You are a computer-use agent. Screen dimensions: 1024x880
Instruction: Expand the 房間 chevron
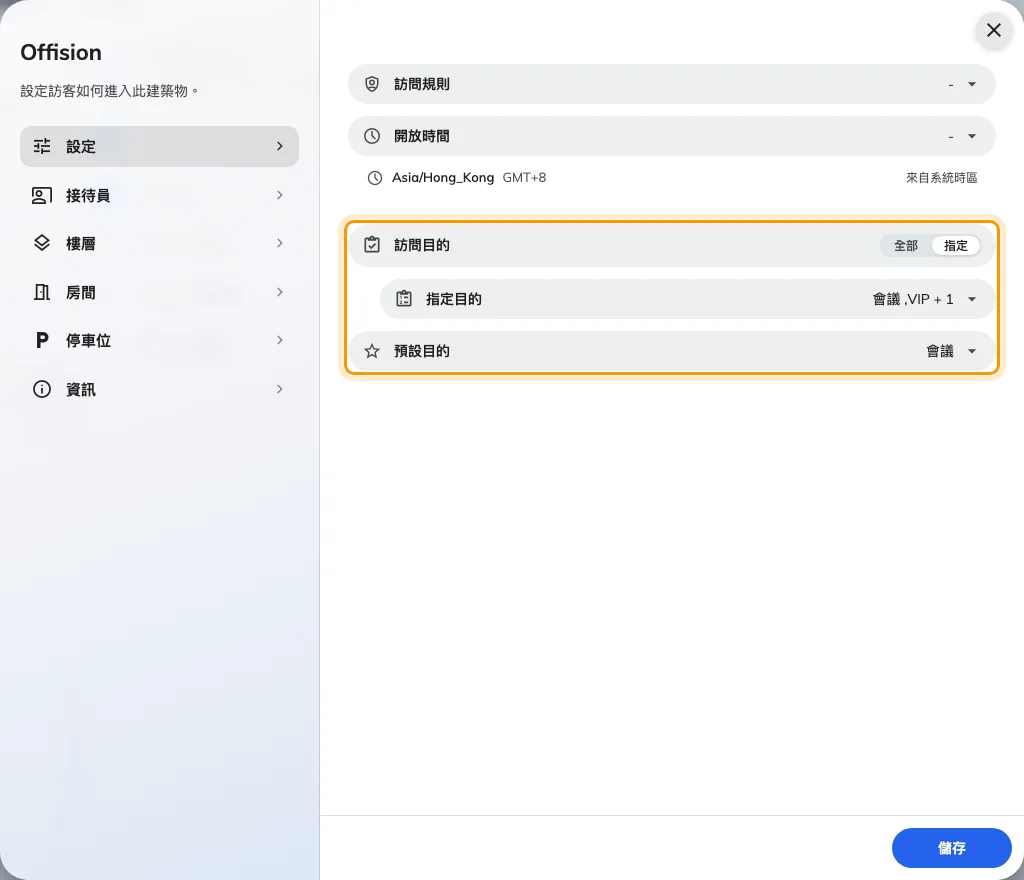pos(280,292)
